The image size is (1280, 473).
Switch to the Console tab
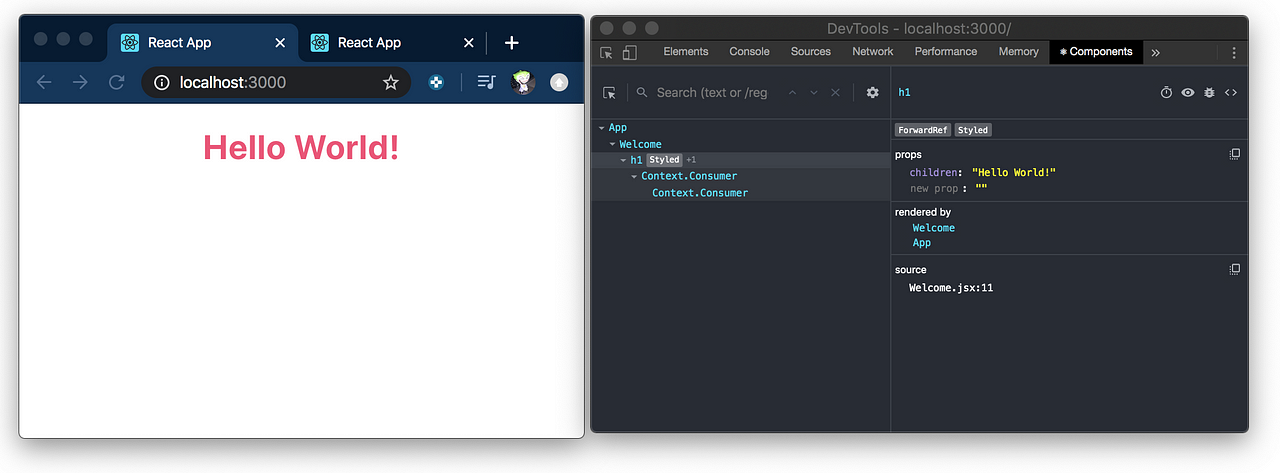[x=750, y=52]
